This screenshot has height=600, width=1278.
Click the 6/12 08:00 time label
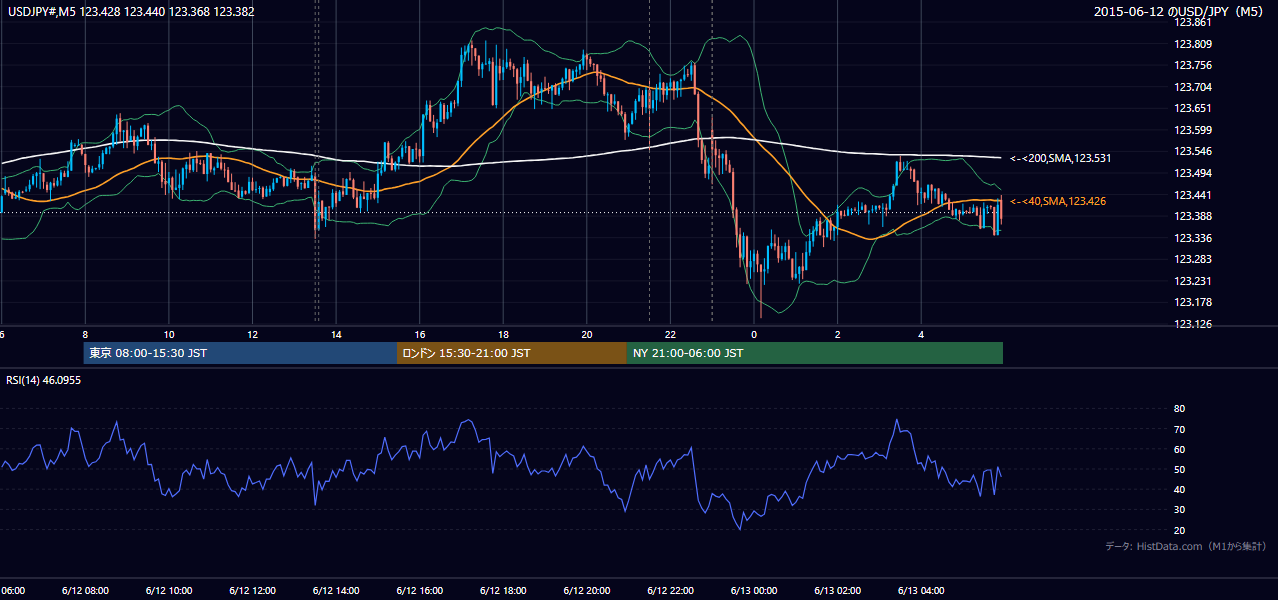(85, 590)
